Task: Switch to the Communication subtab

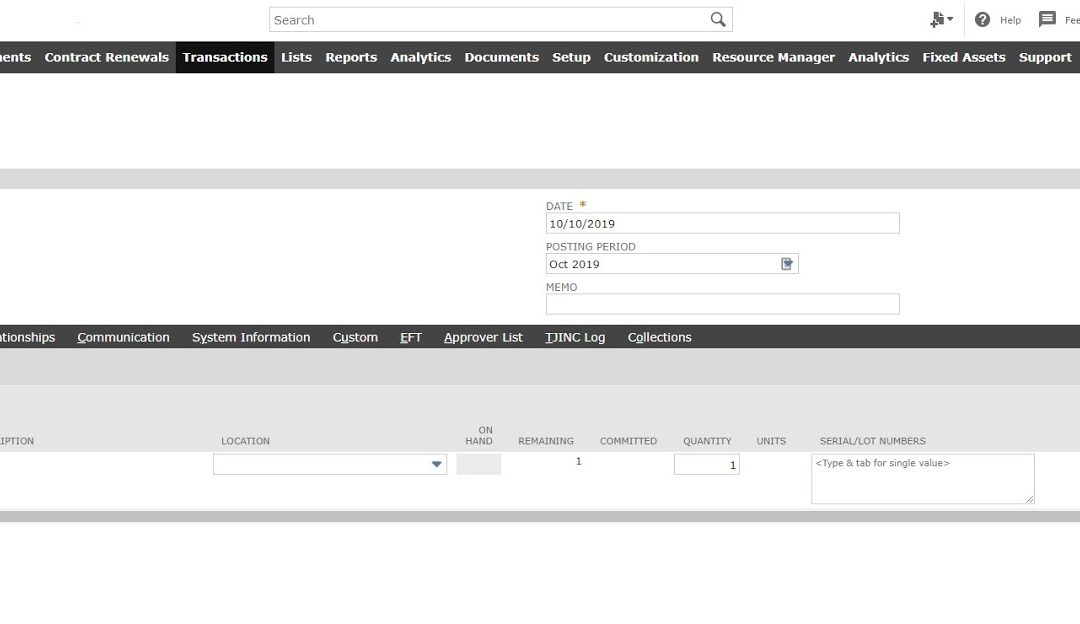Action: (123, 337)
